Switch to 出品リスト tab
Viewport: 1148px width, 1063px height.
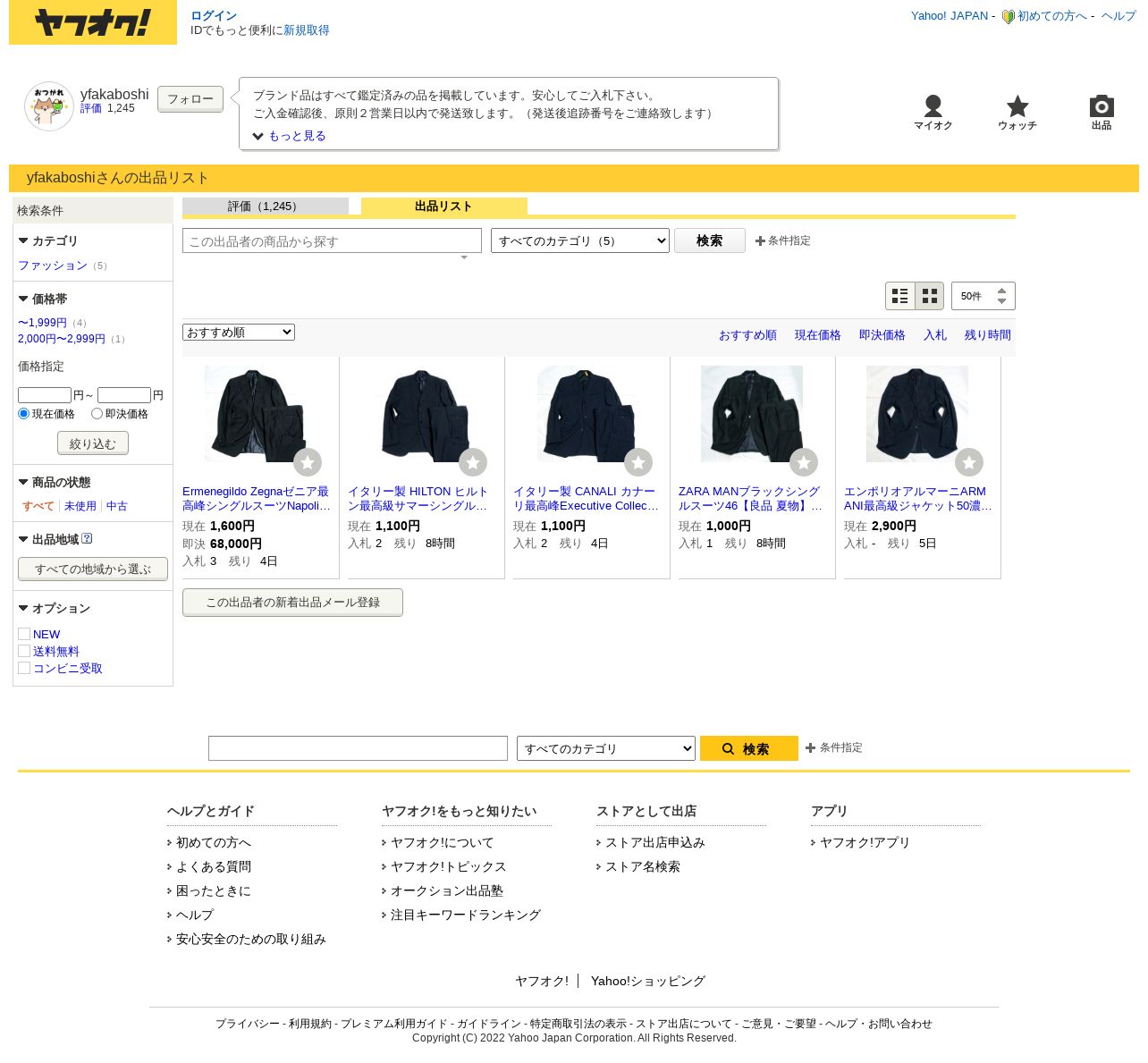[444, 207]
